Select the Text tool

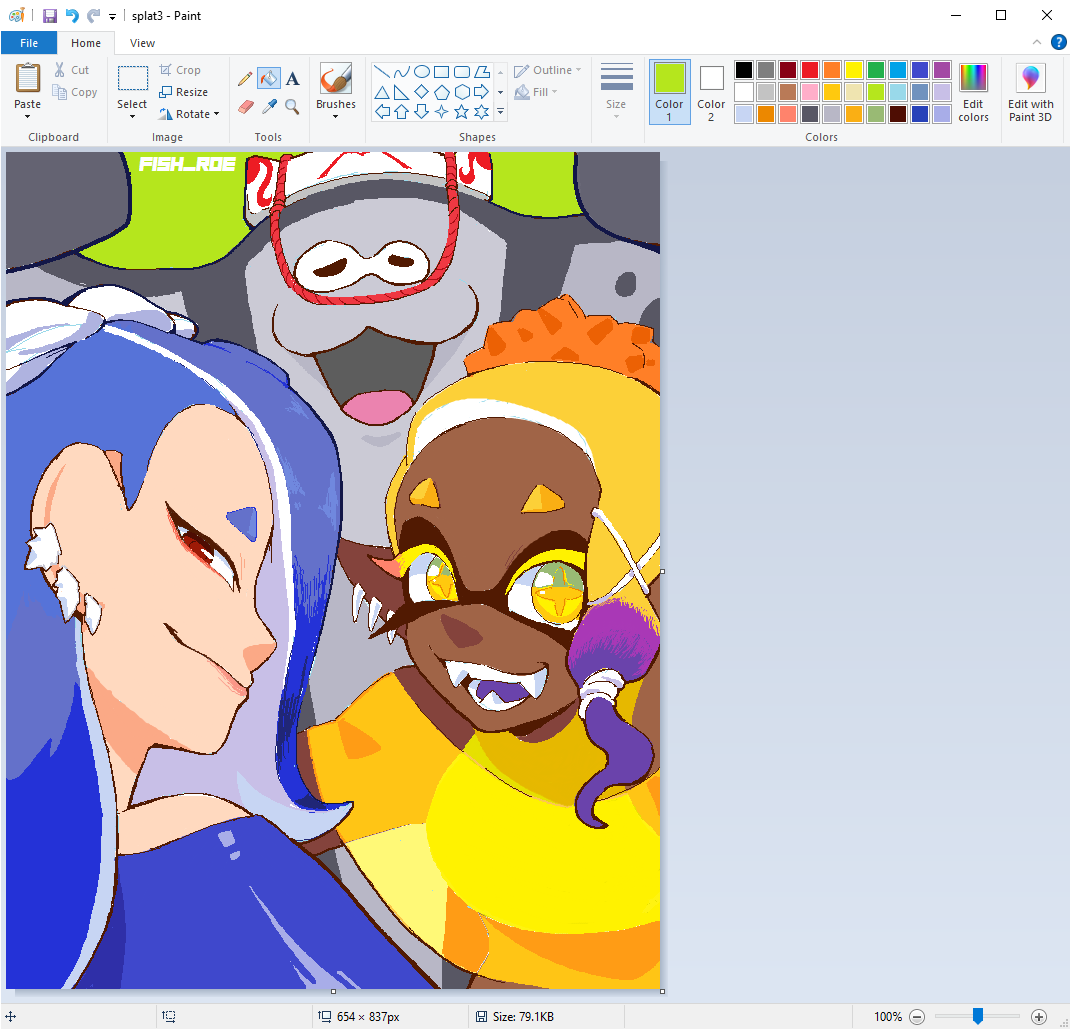(x=292, y=79)
